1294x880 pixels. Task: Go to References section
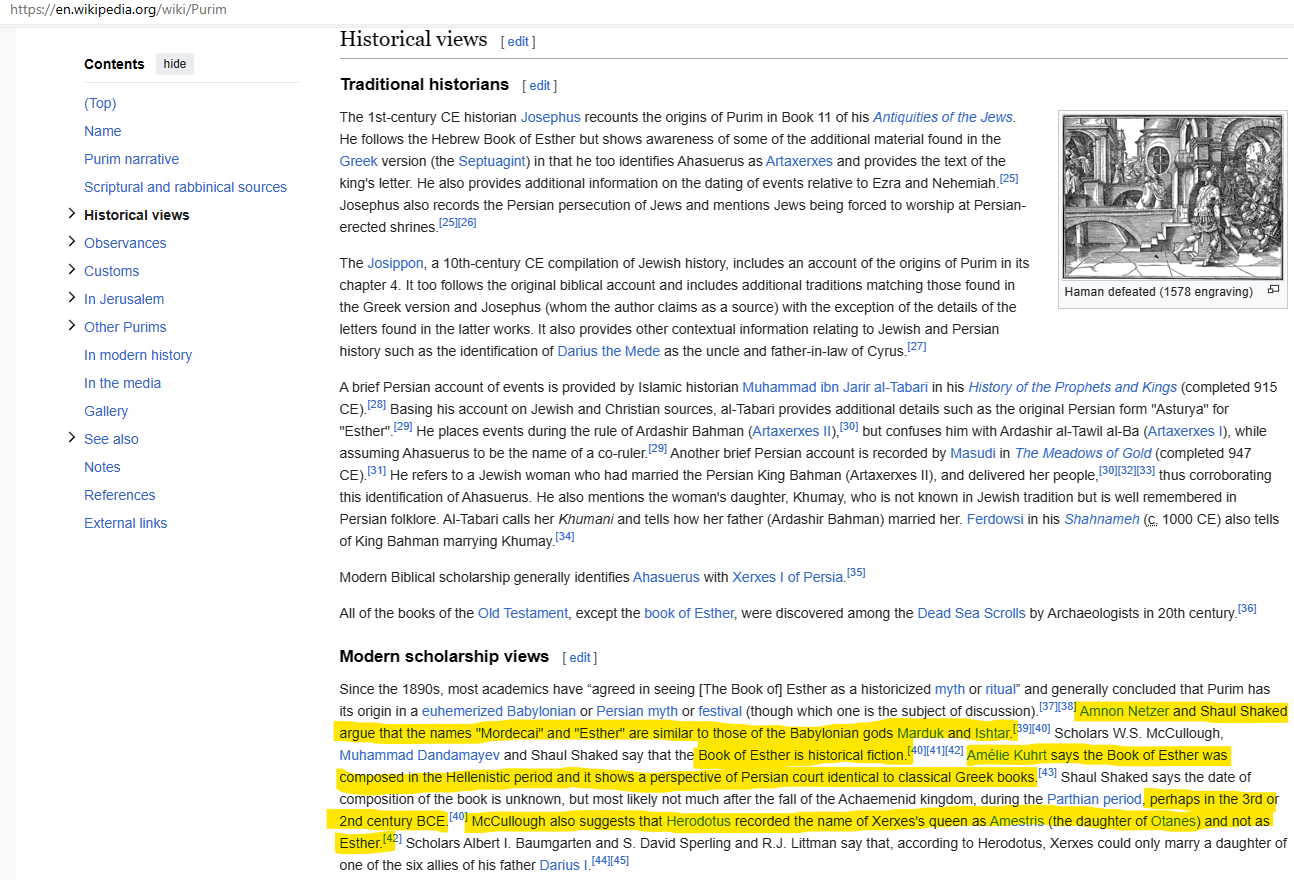(120, 495)
